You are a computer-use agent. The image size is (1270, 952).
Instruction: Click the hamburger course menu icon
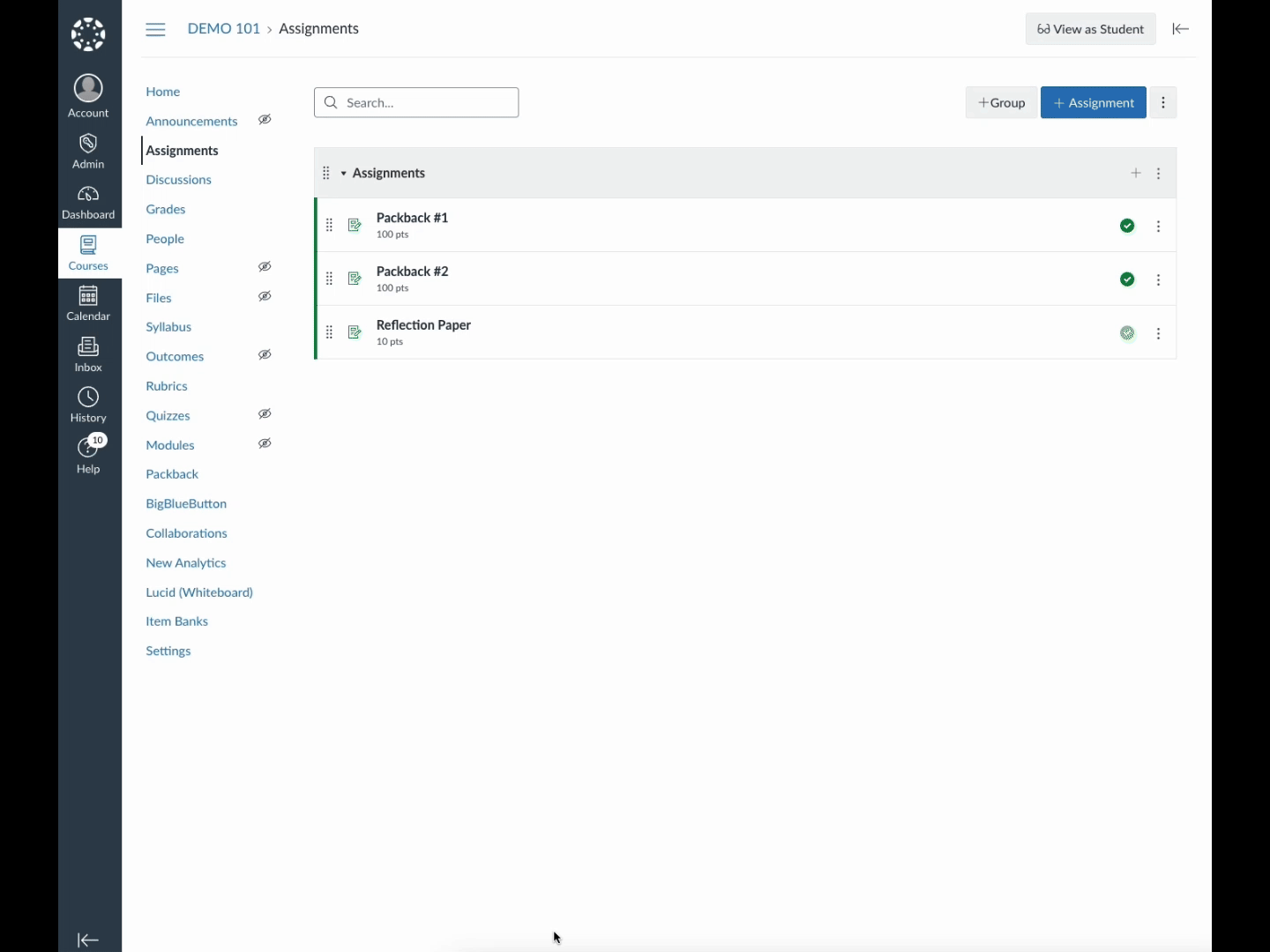(x=155, y=30)
